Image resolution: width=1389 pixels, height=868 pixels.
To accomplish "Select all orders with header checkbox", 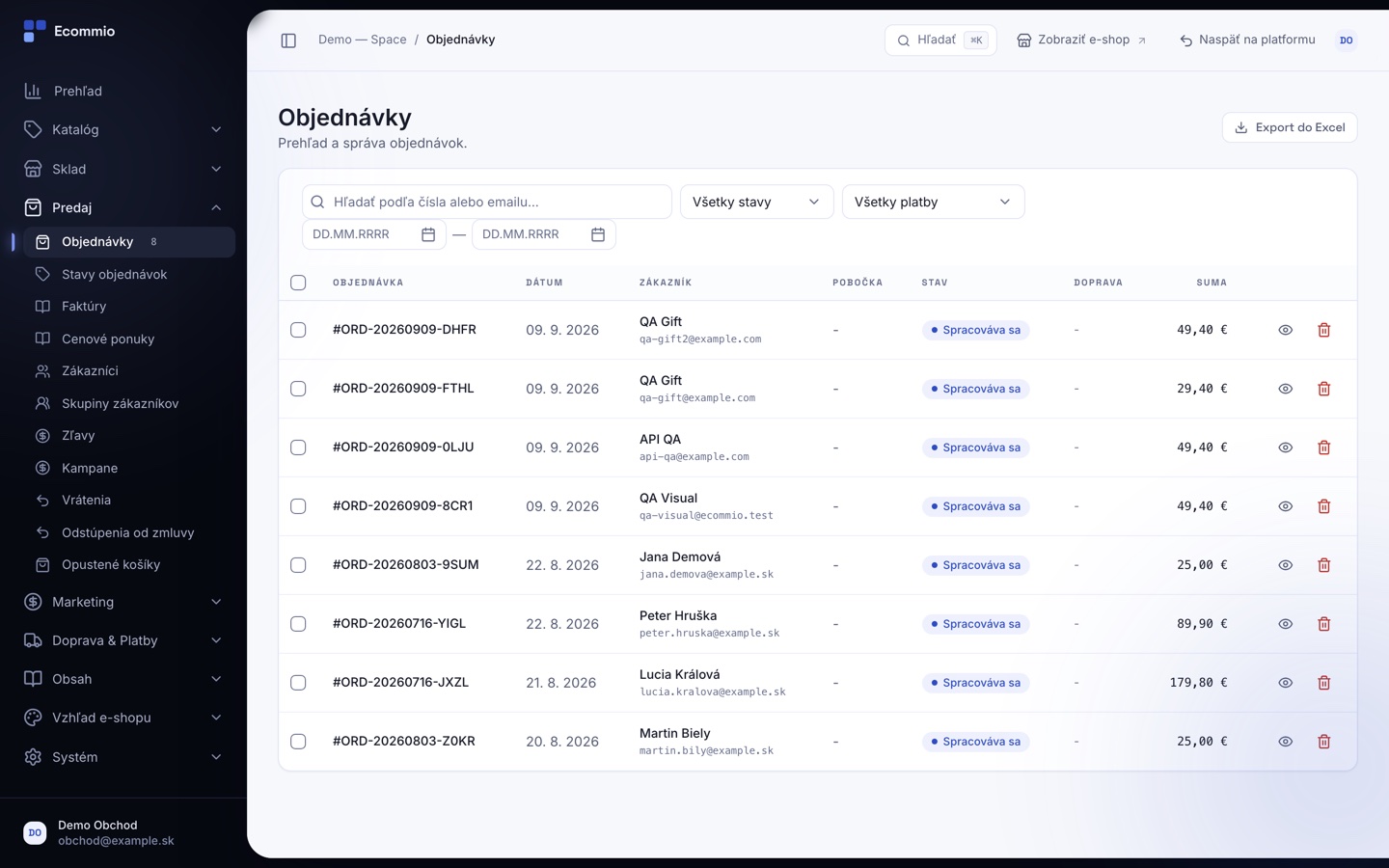I will (x=298, y=283).
